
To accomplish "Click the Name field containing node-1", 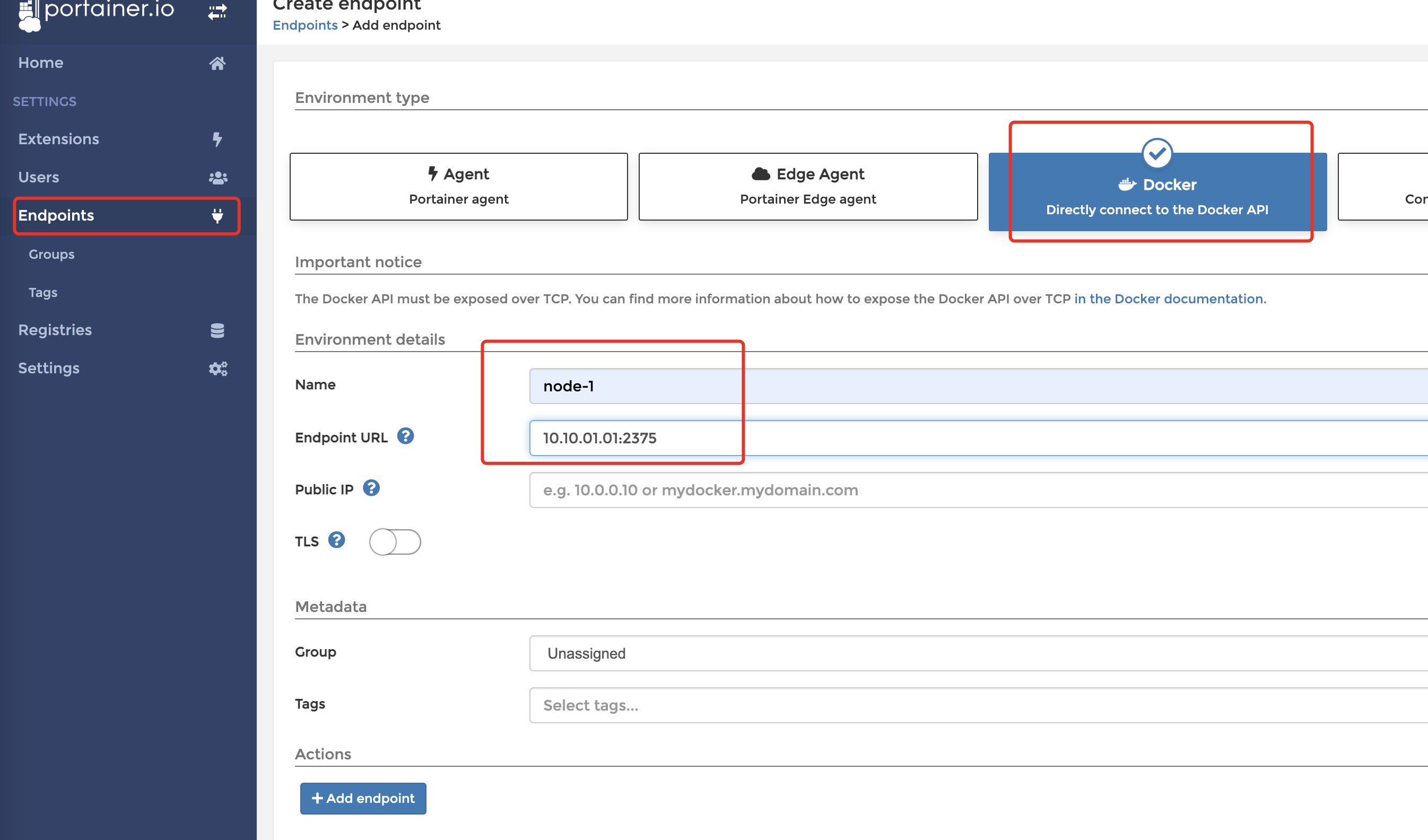I will (x=634, y=386).
